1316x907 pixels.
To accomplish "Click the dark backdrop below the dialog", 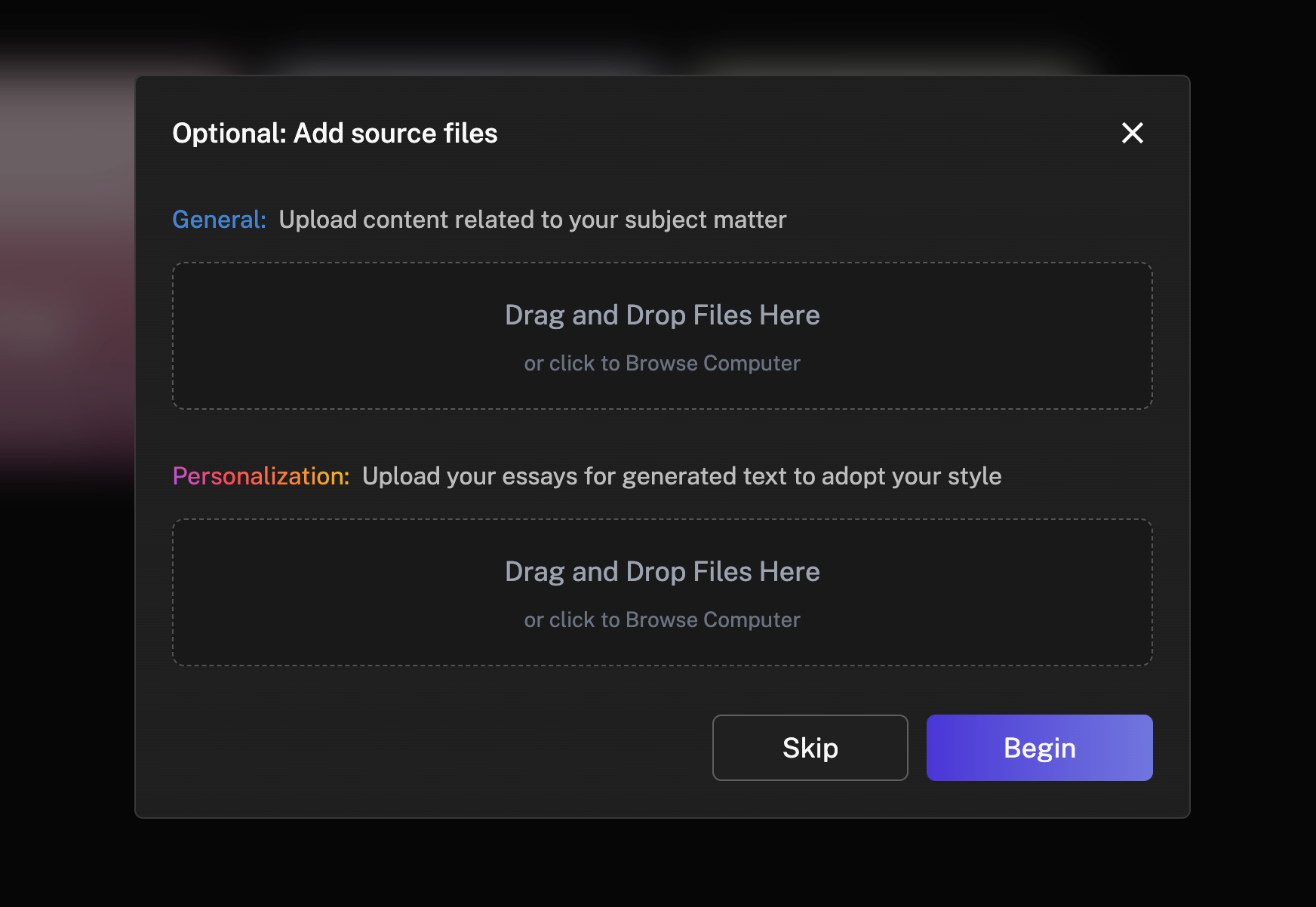I will 658,864.
